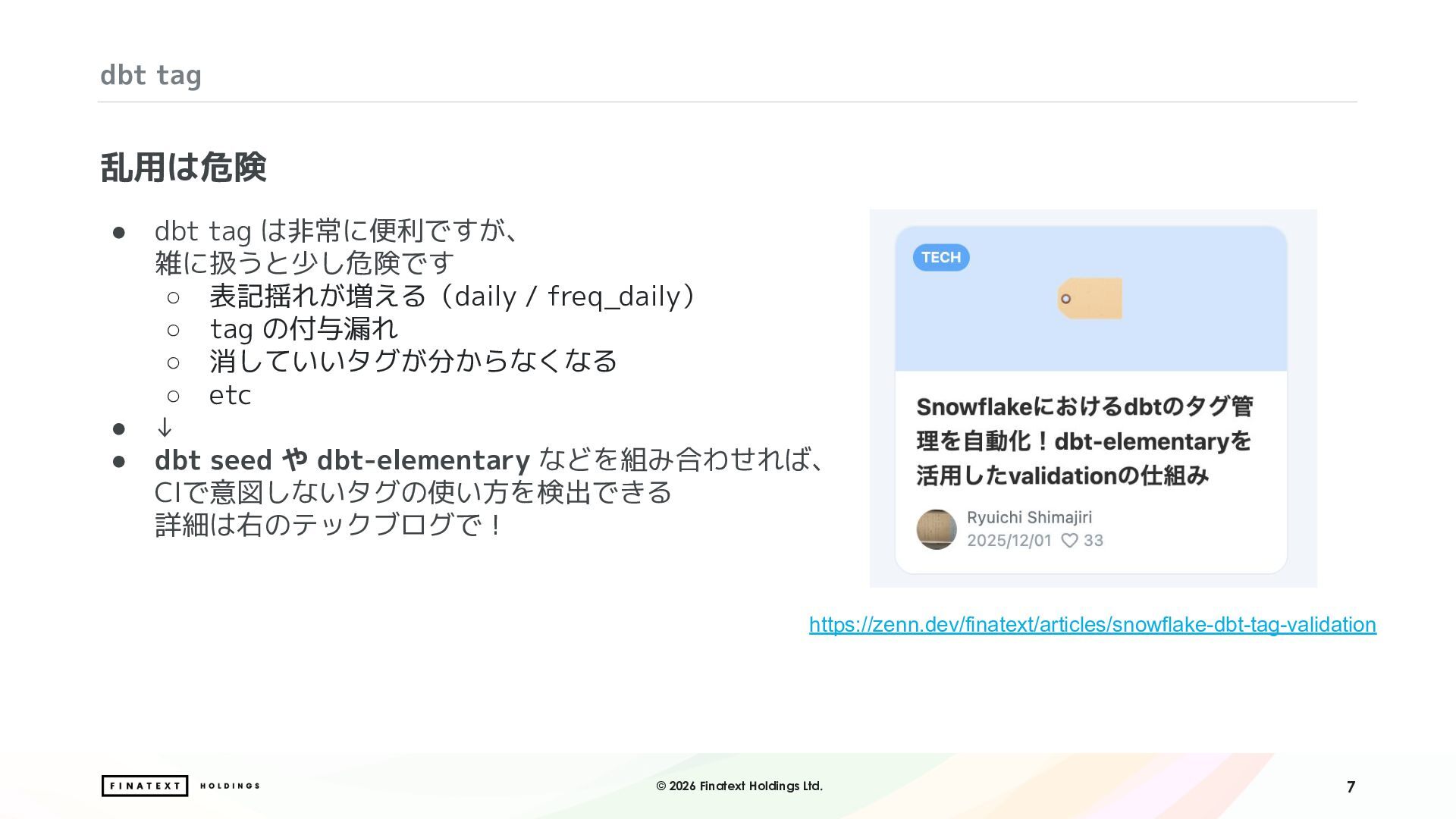Click the heart like icon beside 33
The image size is (1456, 819).
pyautogui.click(x=1069, y=541)
